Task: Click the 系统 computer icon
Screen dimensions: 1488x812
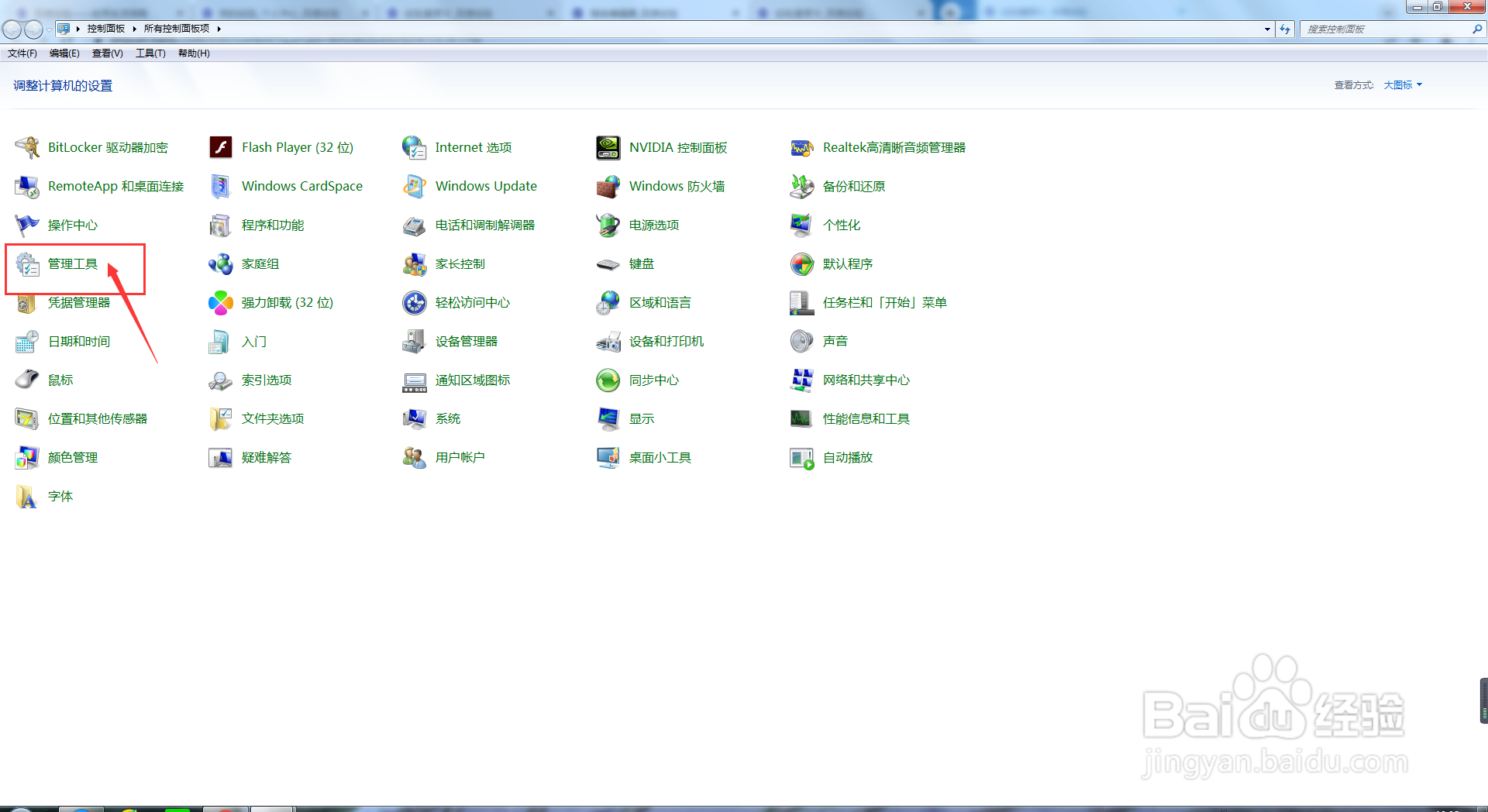Action: tap(415, 418)
